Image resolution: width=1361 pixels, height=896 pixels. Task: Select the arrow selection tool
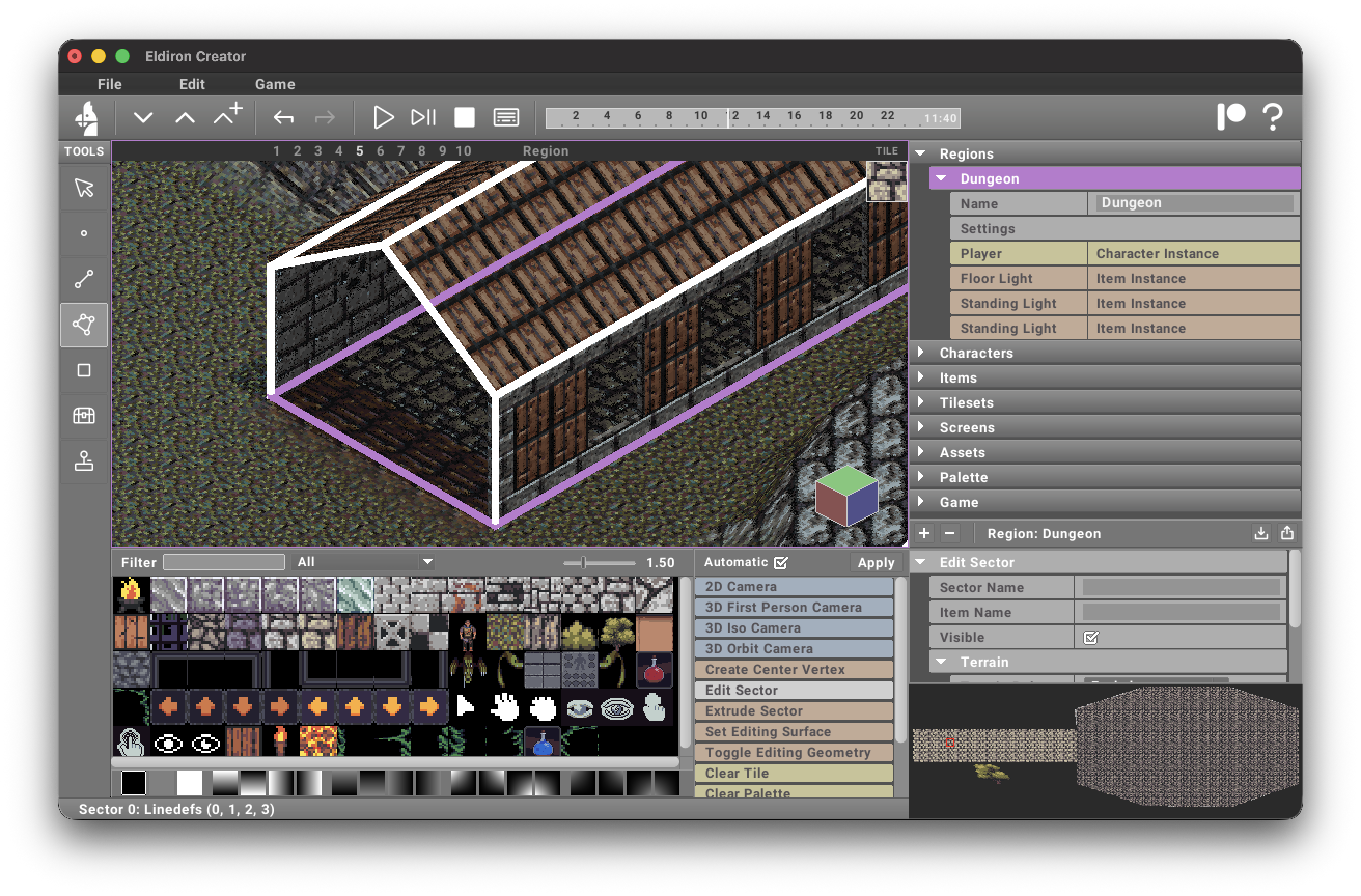[84, 188]
